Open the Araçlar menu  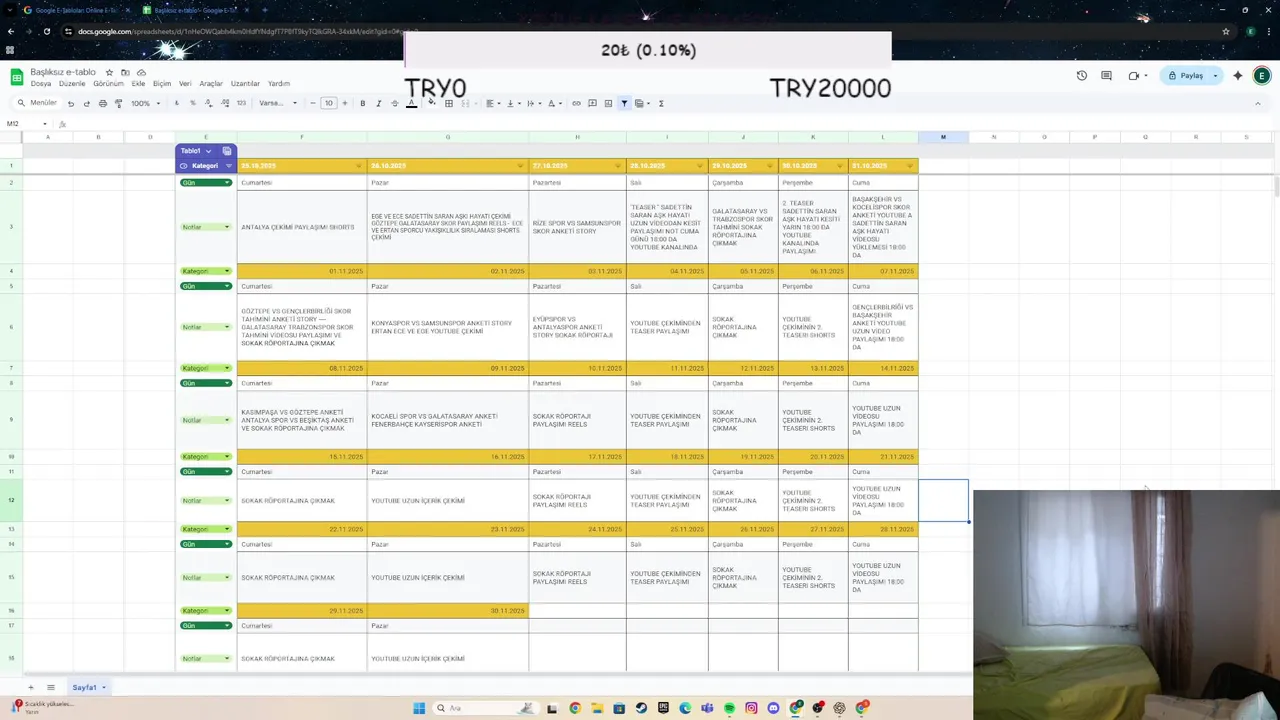pos(211,84)
